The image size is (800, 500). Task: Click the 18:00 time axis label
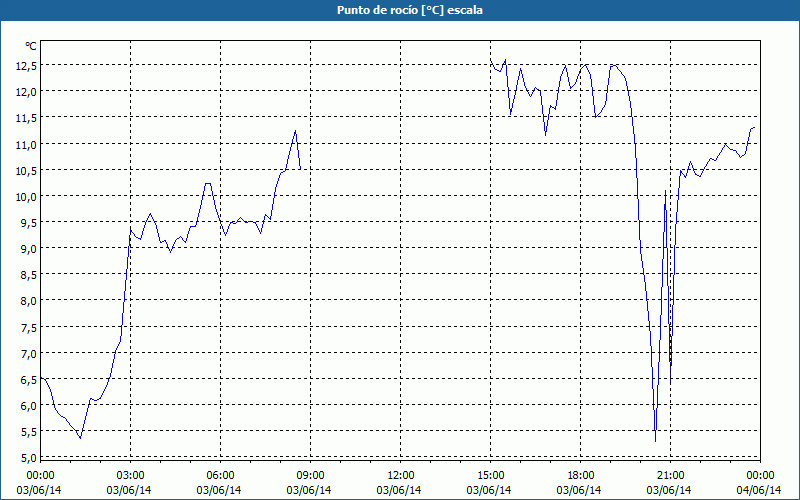coord(580,476)
